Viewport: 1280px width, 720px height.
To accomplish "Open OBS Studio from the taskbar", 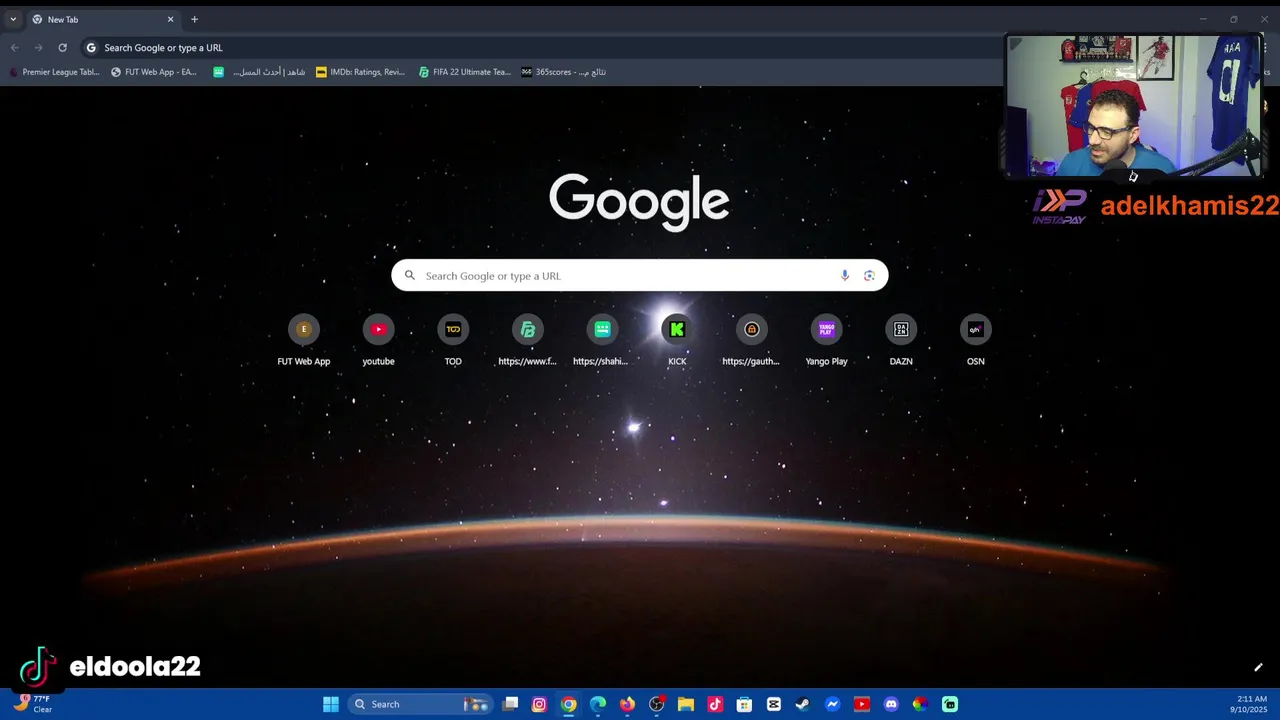I will click(x=656, y=704).
